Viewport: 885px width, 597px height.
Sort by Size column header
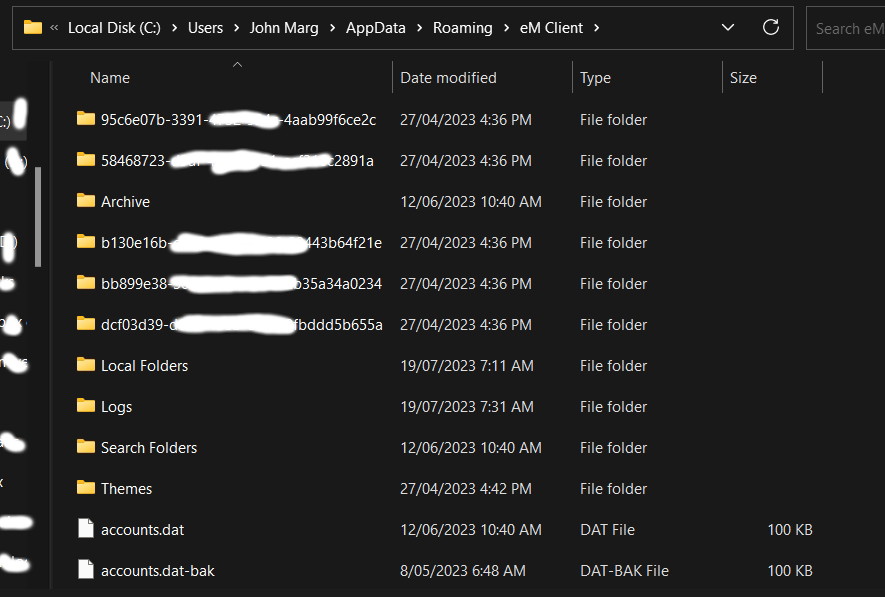point(743,78)
